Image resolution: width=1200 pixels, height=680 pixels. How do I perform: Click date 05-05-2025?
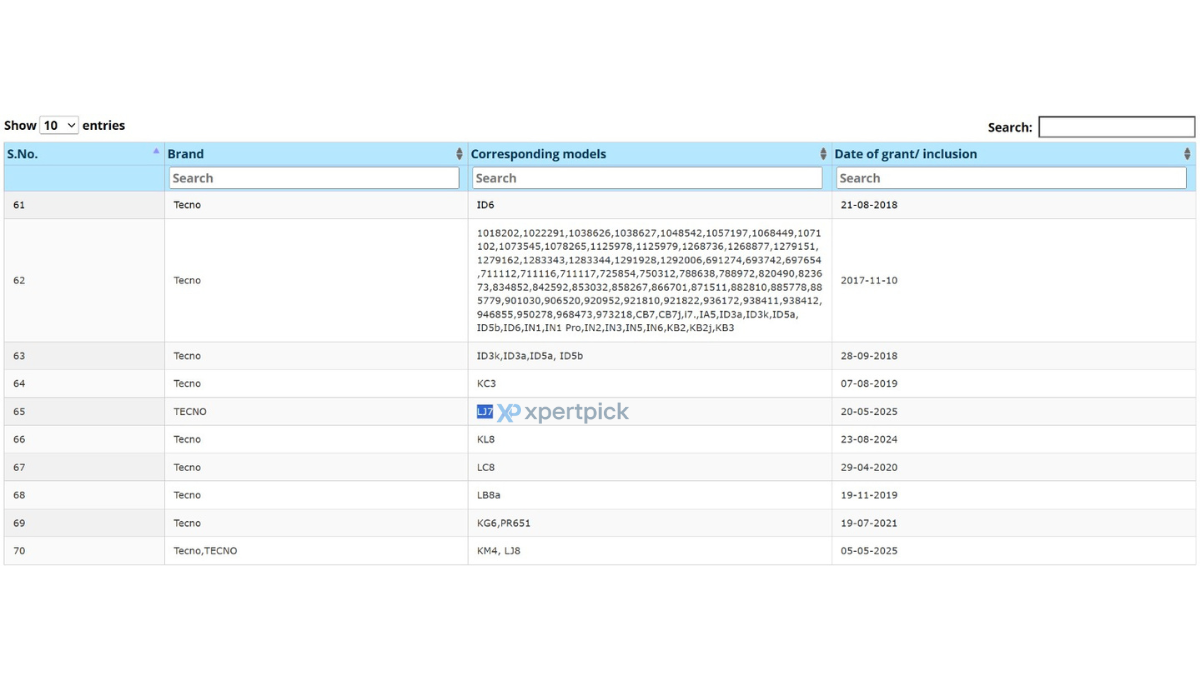click(x=869, y=551)
